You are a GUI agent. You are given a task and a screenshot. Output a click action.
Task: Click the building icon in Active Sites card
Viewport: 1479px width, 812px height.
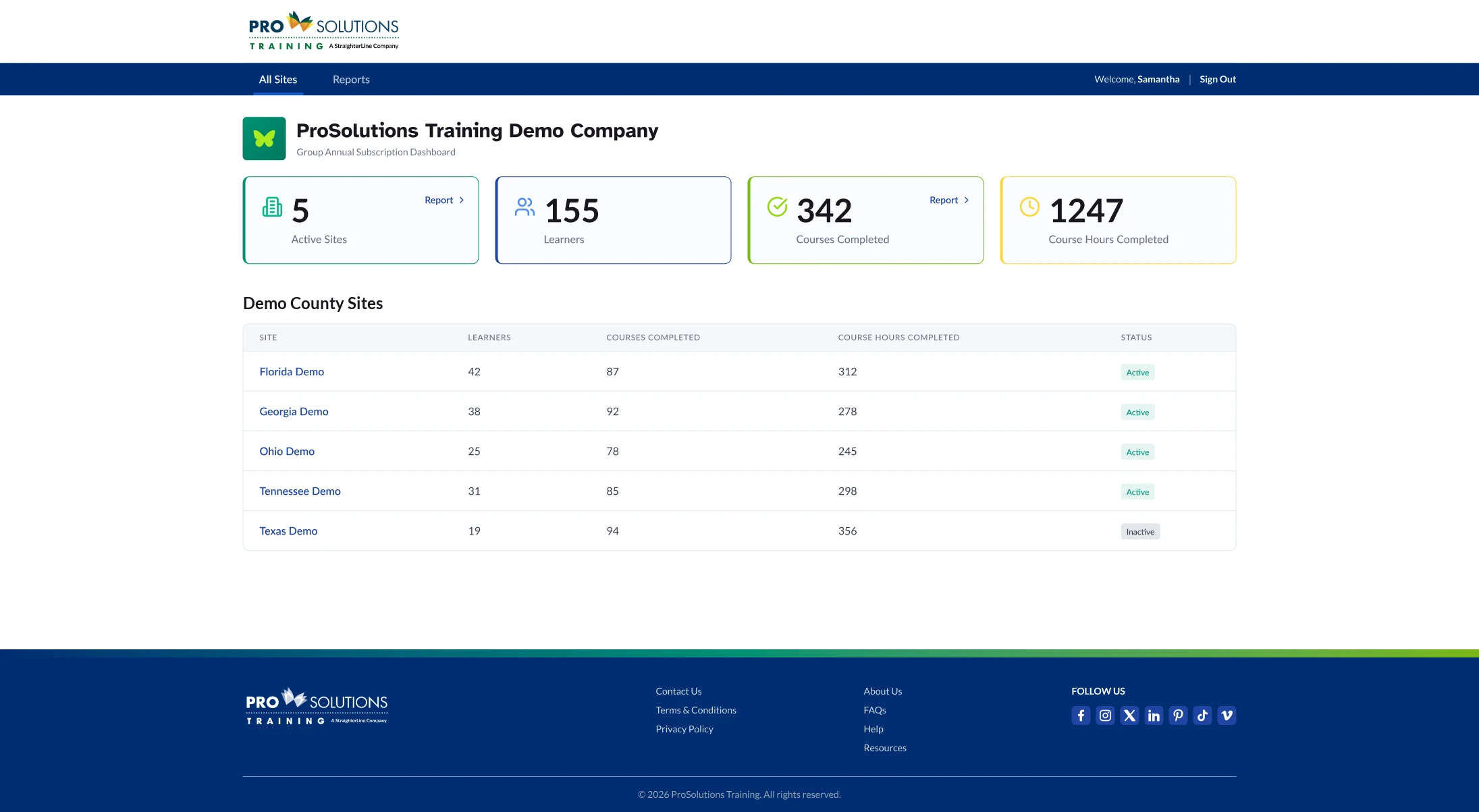272,207
